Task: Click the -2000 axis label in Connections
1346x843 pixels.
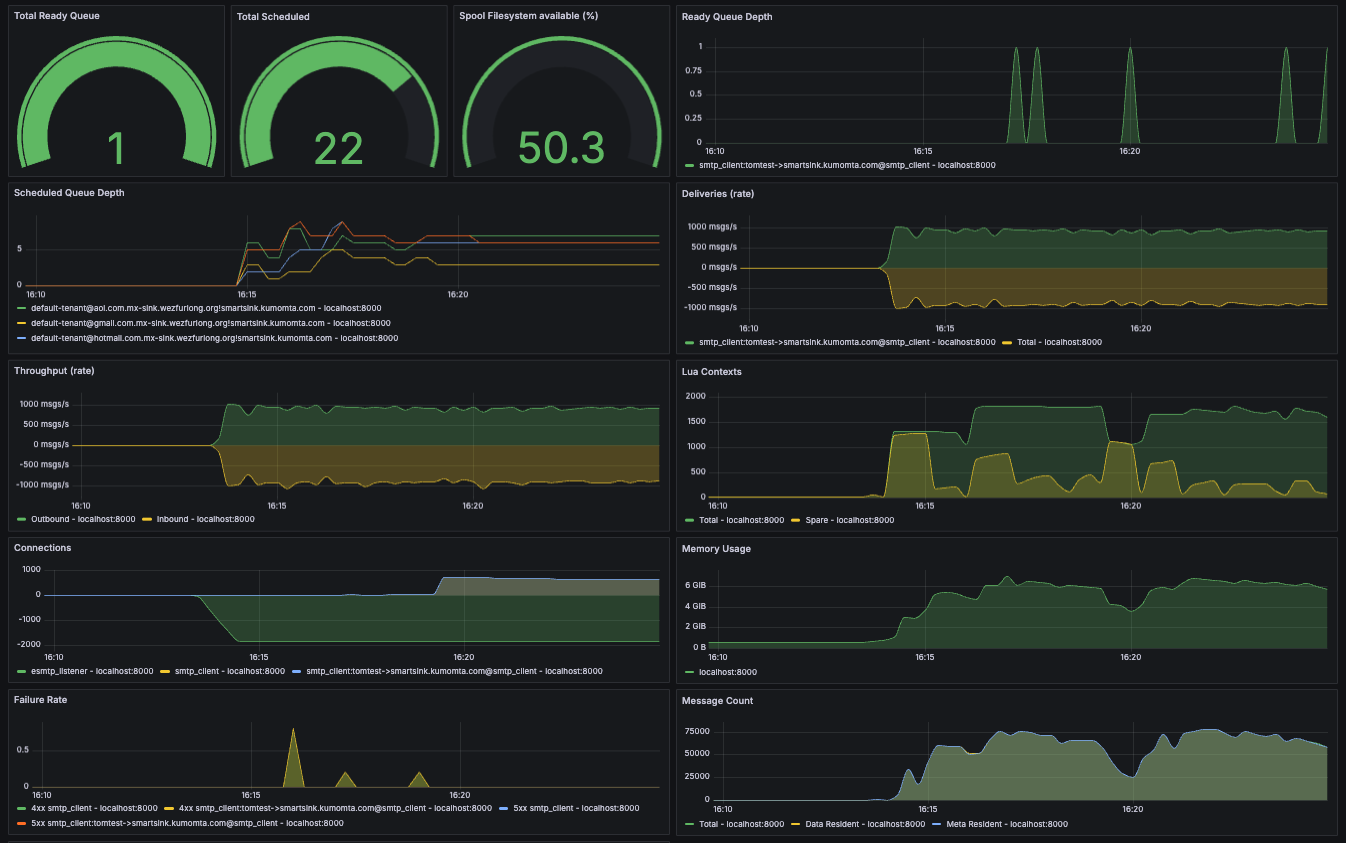Action: coord(29,644)
